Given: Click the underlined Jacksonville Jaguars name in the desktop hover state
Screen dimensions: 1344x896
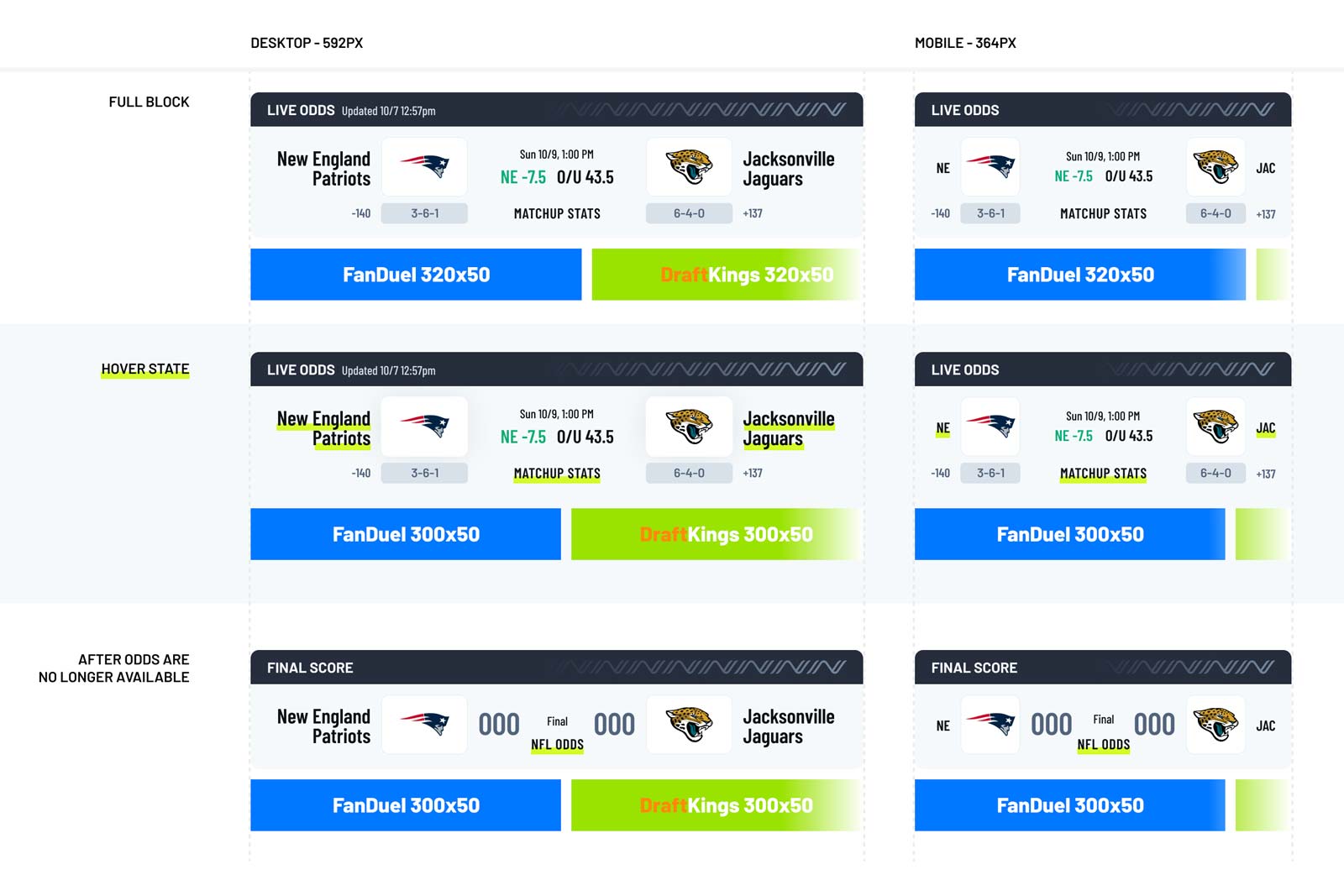Looking at the screenshot, I should [788, 428].
